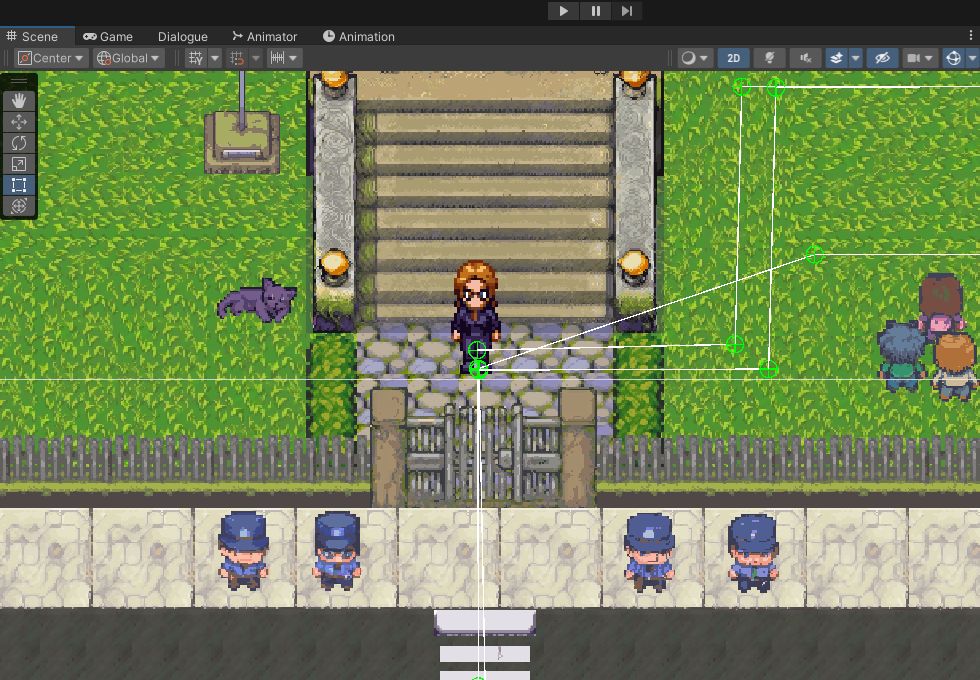Switch to the Game tab

[108, 37]
